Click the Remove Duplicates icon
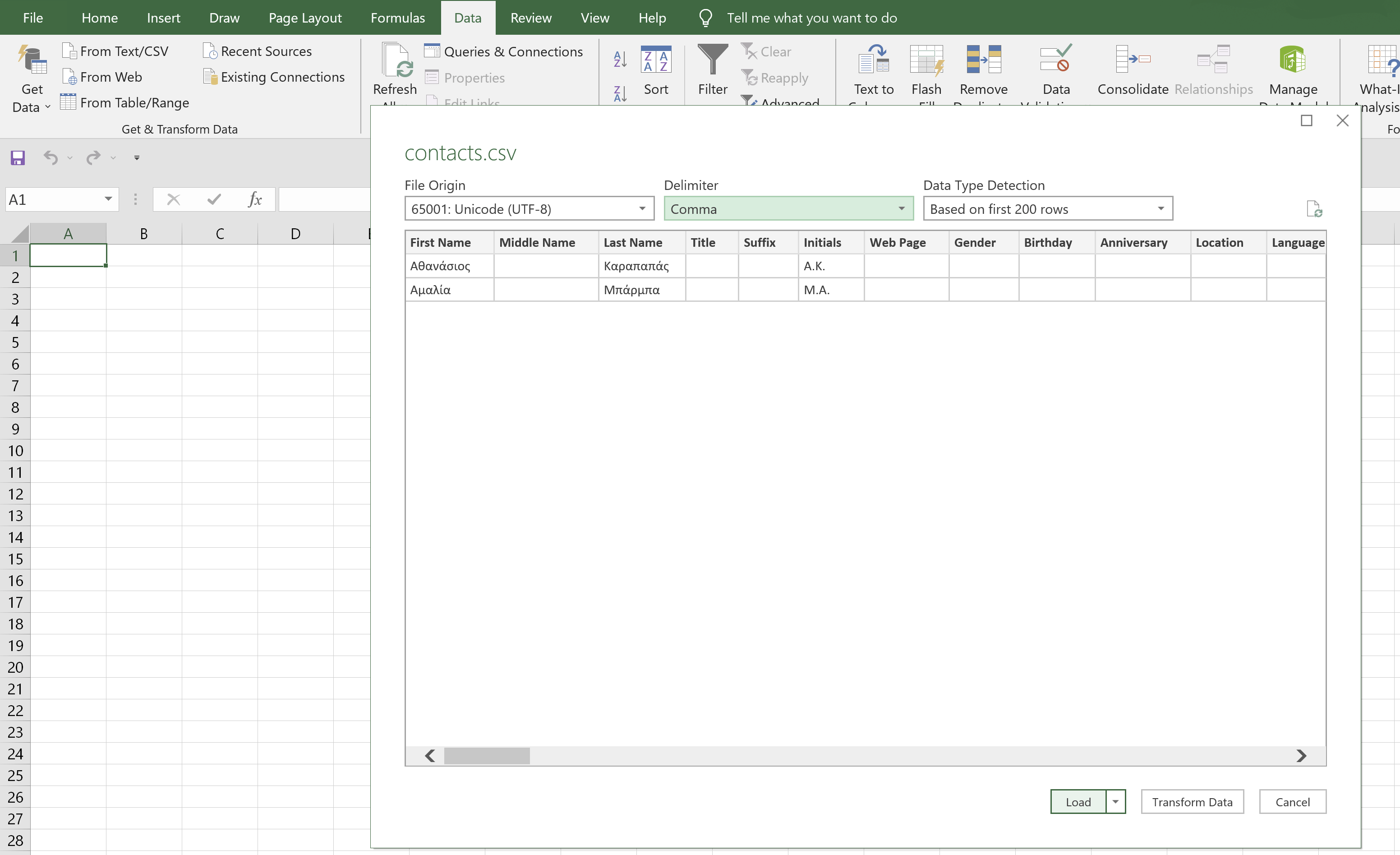 [984, 59]
